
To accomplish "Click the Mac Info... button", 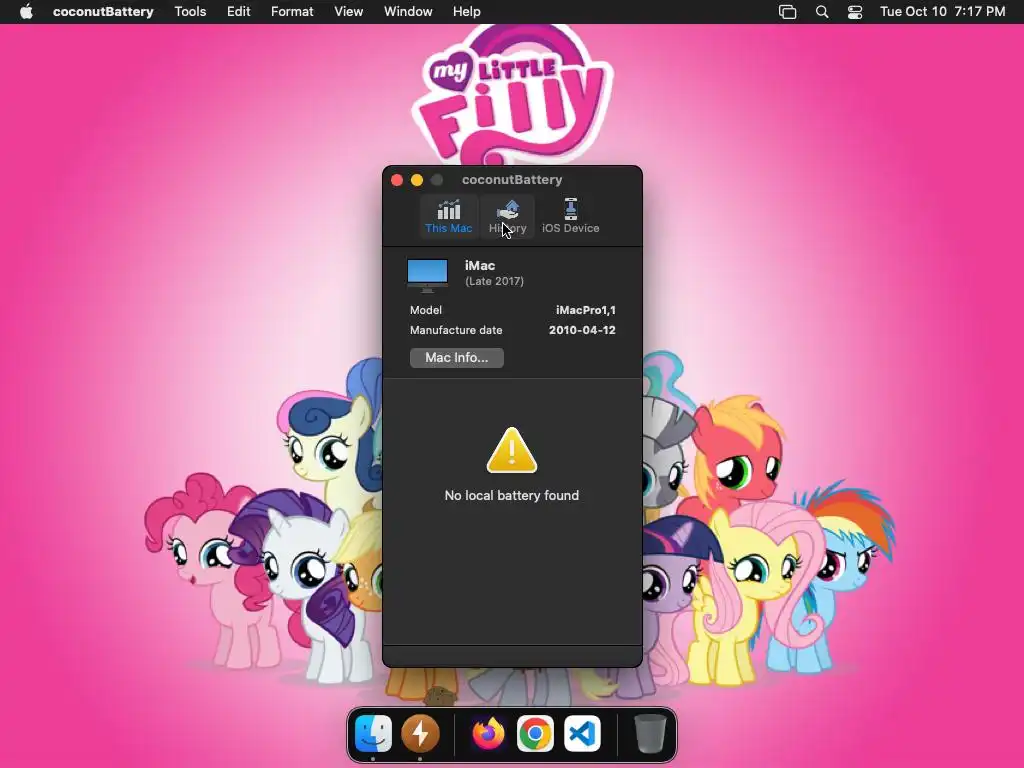I will tap(456, 357).
